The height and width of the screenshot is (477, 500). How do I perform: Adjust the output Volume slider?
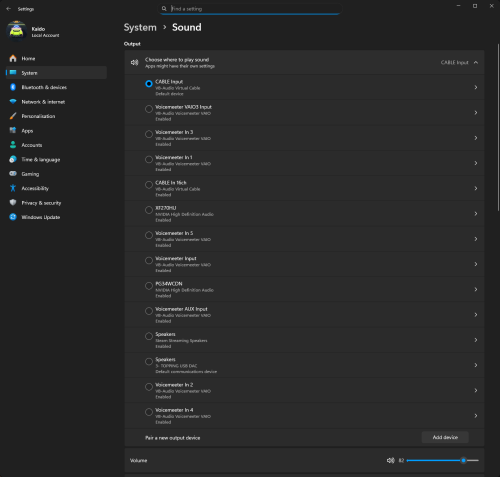(x=443, y=460)
